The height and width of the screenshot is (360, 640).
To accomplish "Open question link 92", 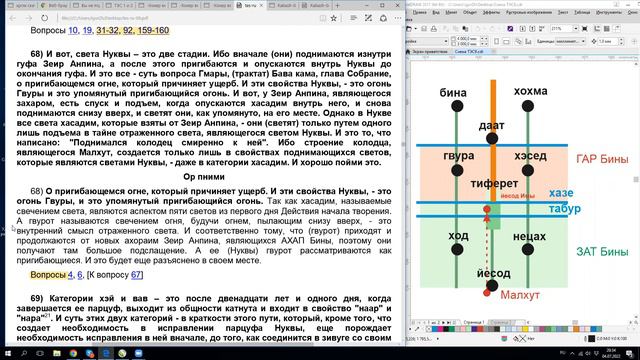I will pos(128,31).
